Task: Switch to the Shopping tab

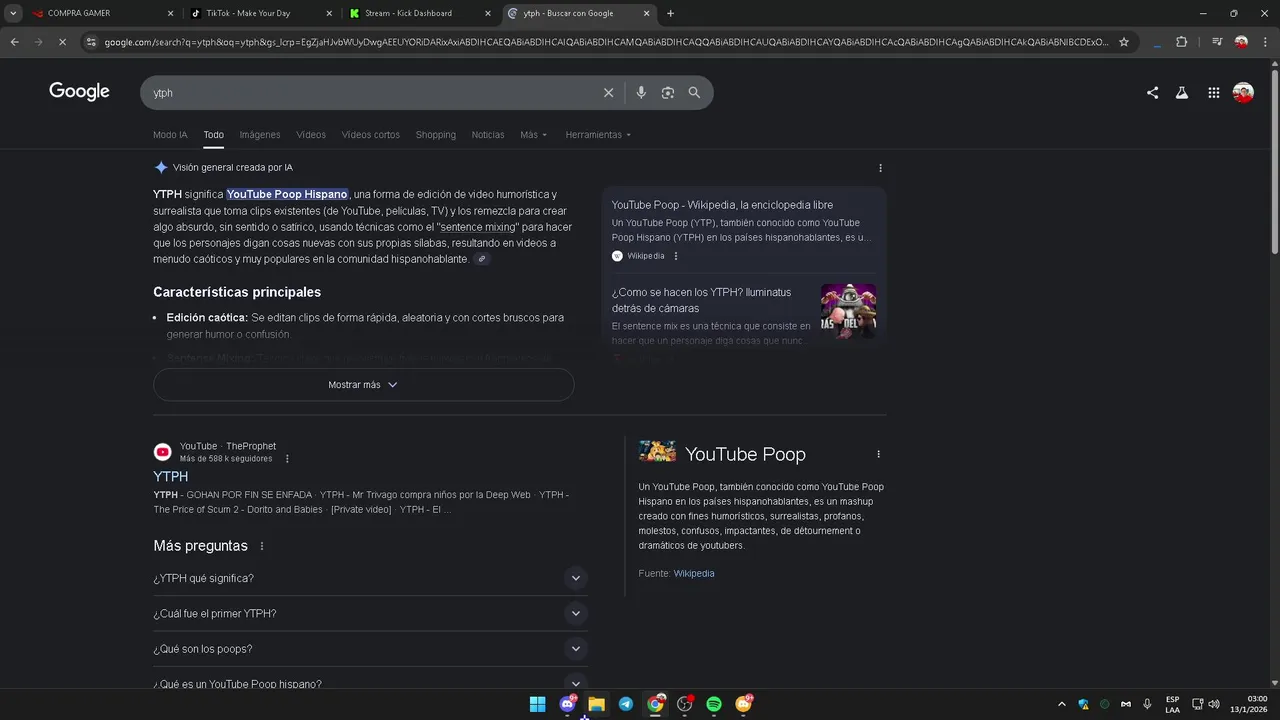Action: [x=436, y=135]
